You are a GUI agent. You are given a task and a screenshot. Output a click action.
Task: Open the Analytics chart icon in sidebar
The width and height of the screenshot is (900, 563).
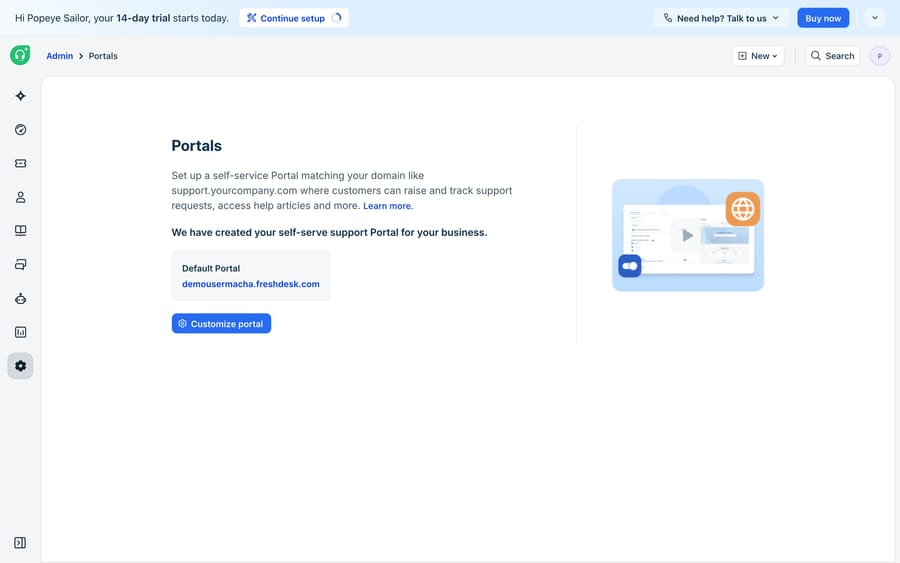pyautogui.click(x=21, y=332)
